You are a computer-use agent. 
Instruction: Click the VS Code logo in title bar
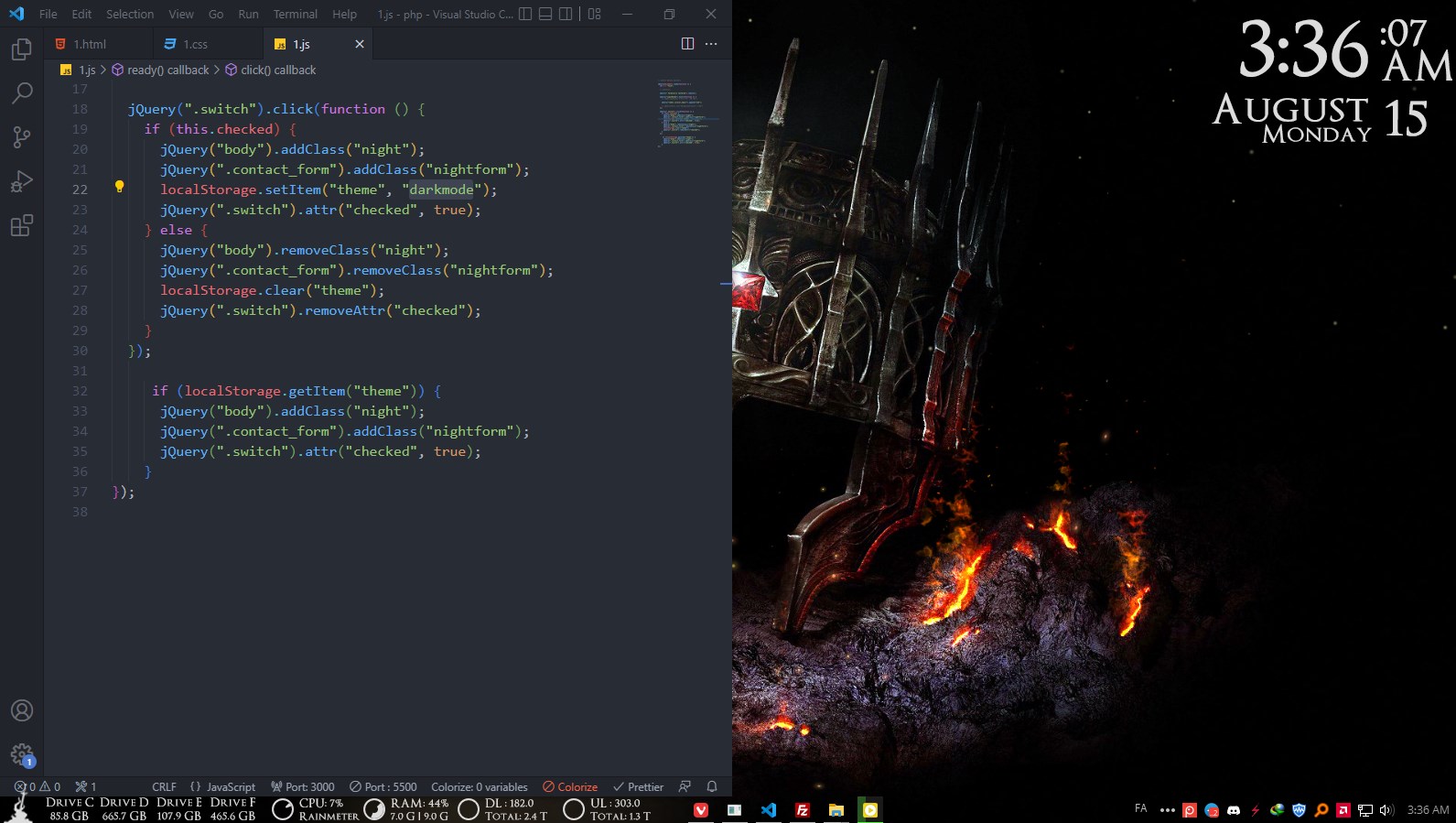(x=16, y=14)
